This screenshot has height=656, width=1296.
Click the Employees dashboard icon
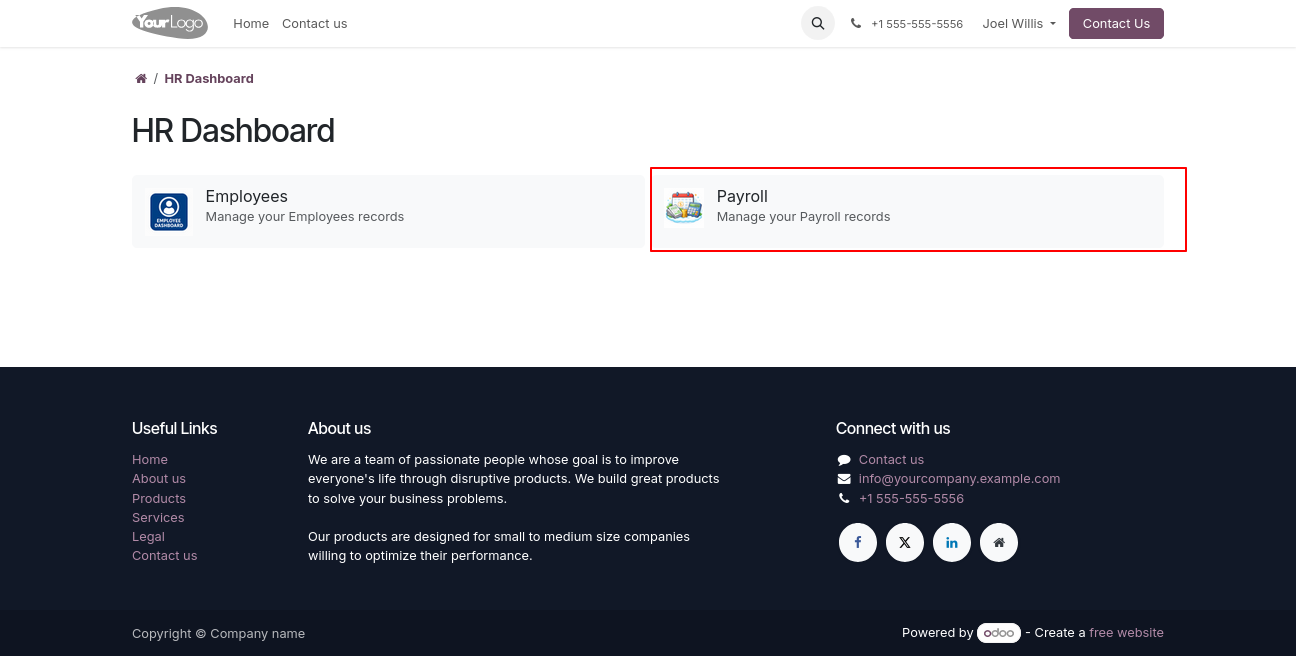[x=169, y=212]
